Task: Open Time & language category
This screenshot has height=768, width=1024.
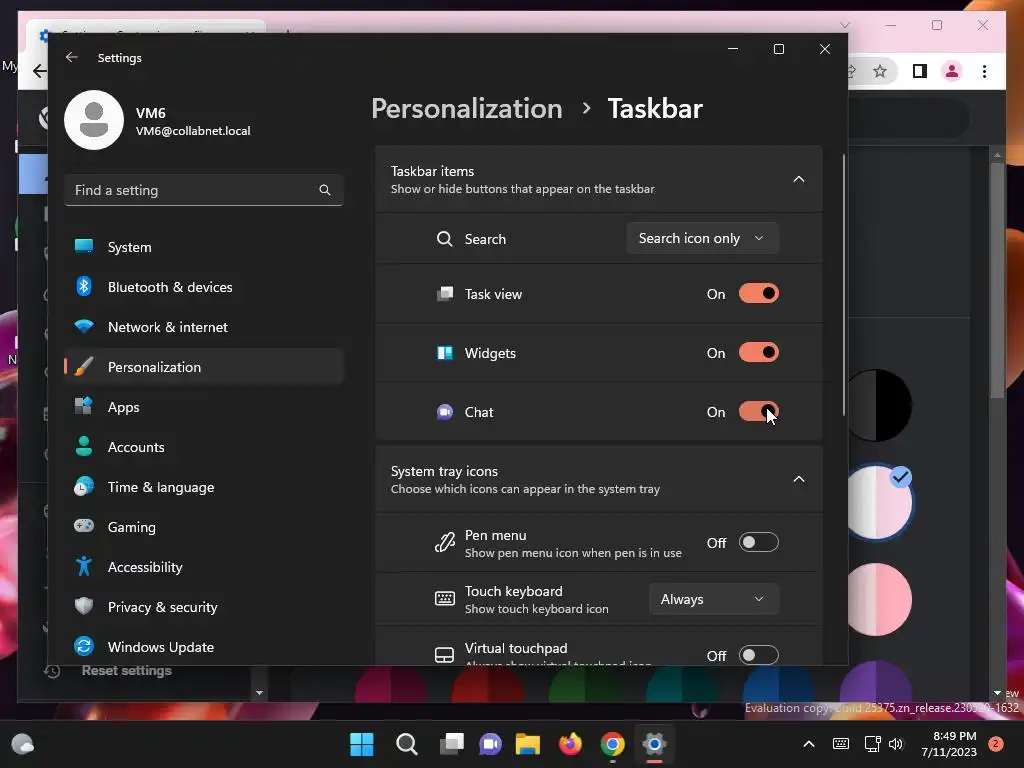Action: tap(204, 487)
